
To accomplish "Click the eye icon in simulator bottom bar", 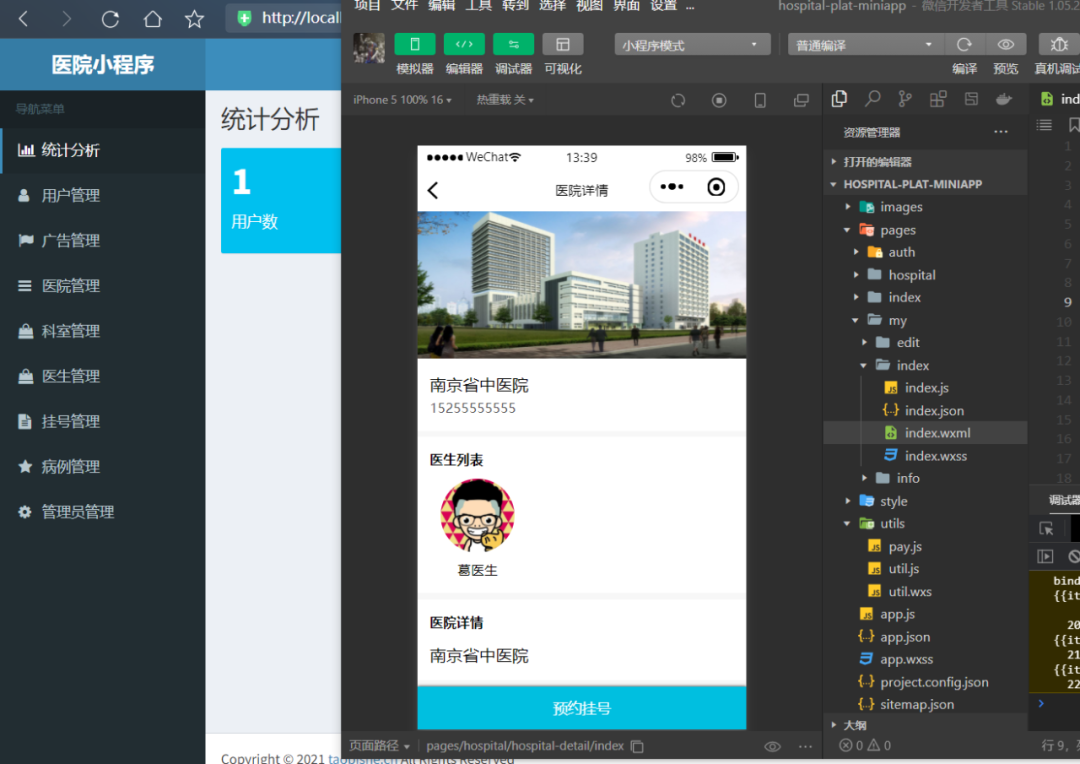I will click(x=772, y=746).
